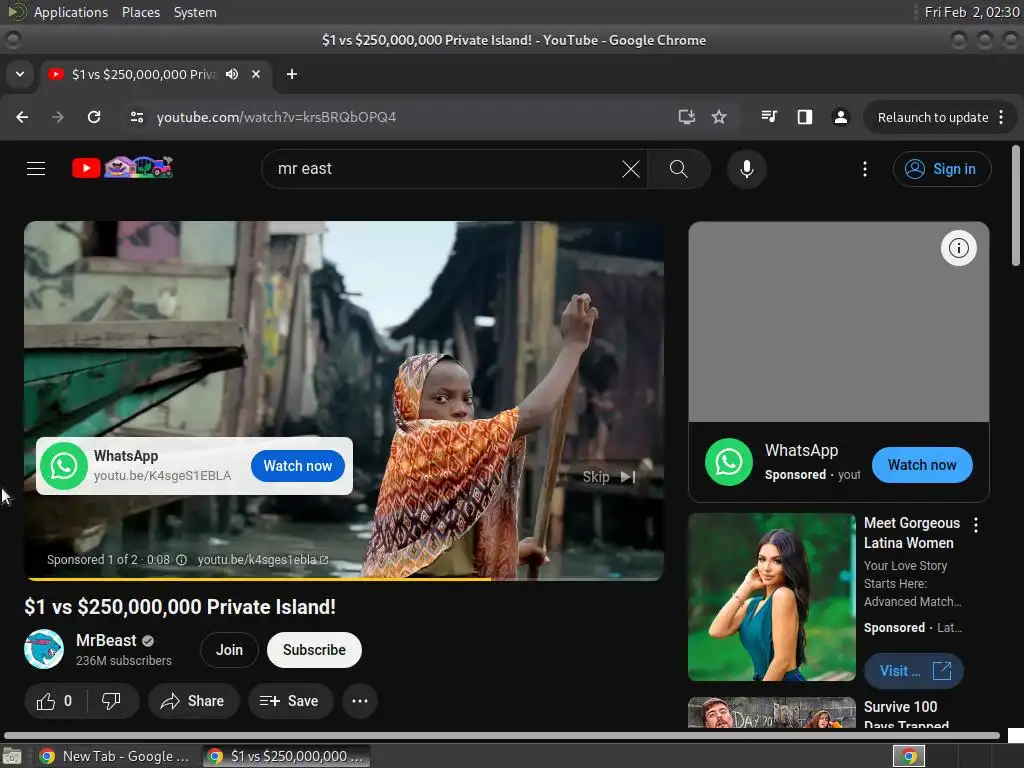The height and width of the screenshot is (768, 1024).
Task: Reload the page
Action: tap(94, 117)
